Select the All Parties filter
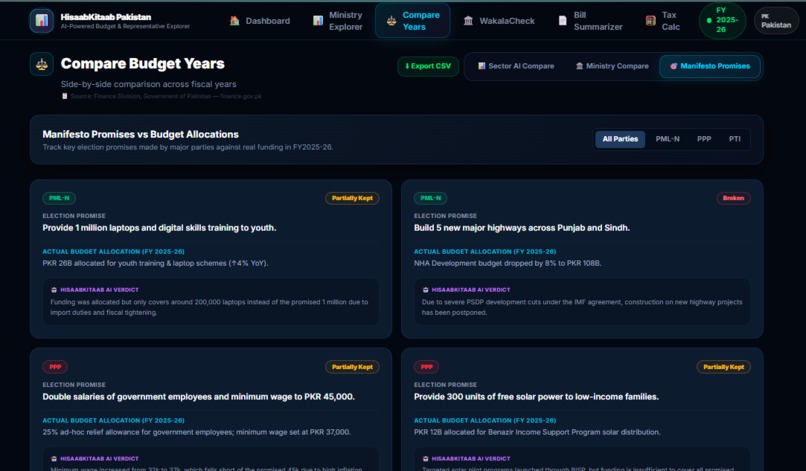The image size is (806, 471). click(x=620, y=139)
